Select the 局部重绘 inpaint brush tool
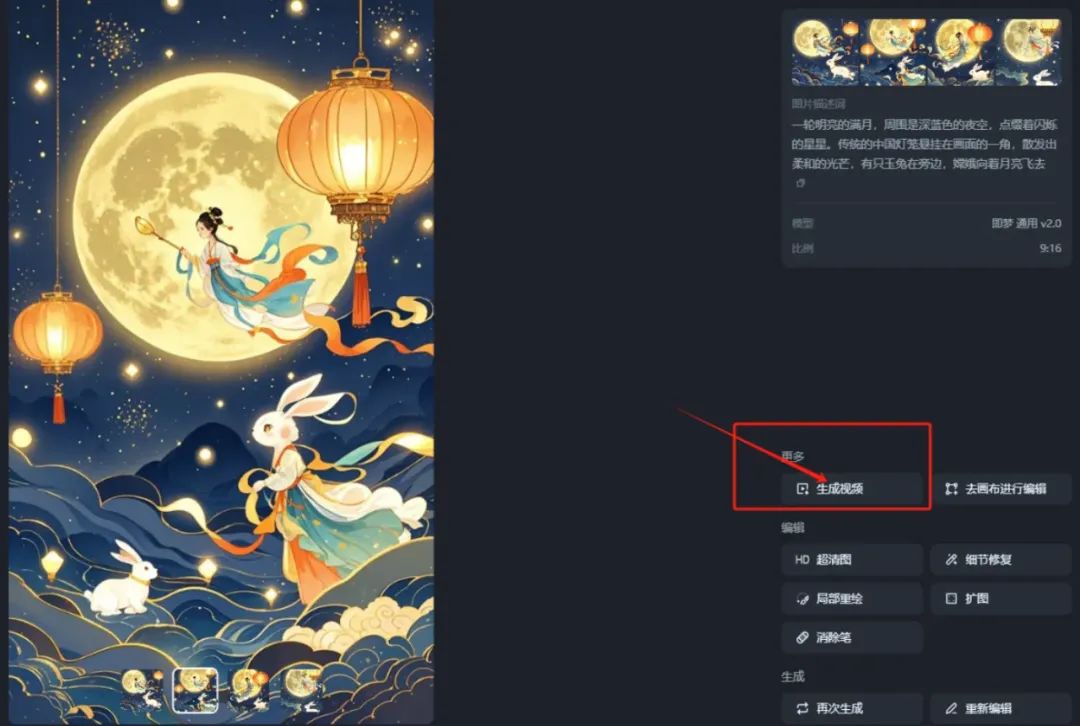Image resolution: width=1080 pixels, height=726 pixels. click(x=851, y=599)
